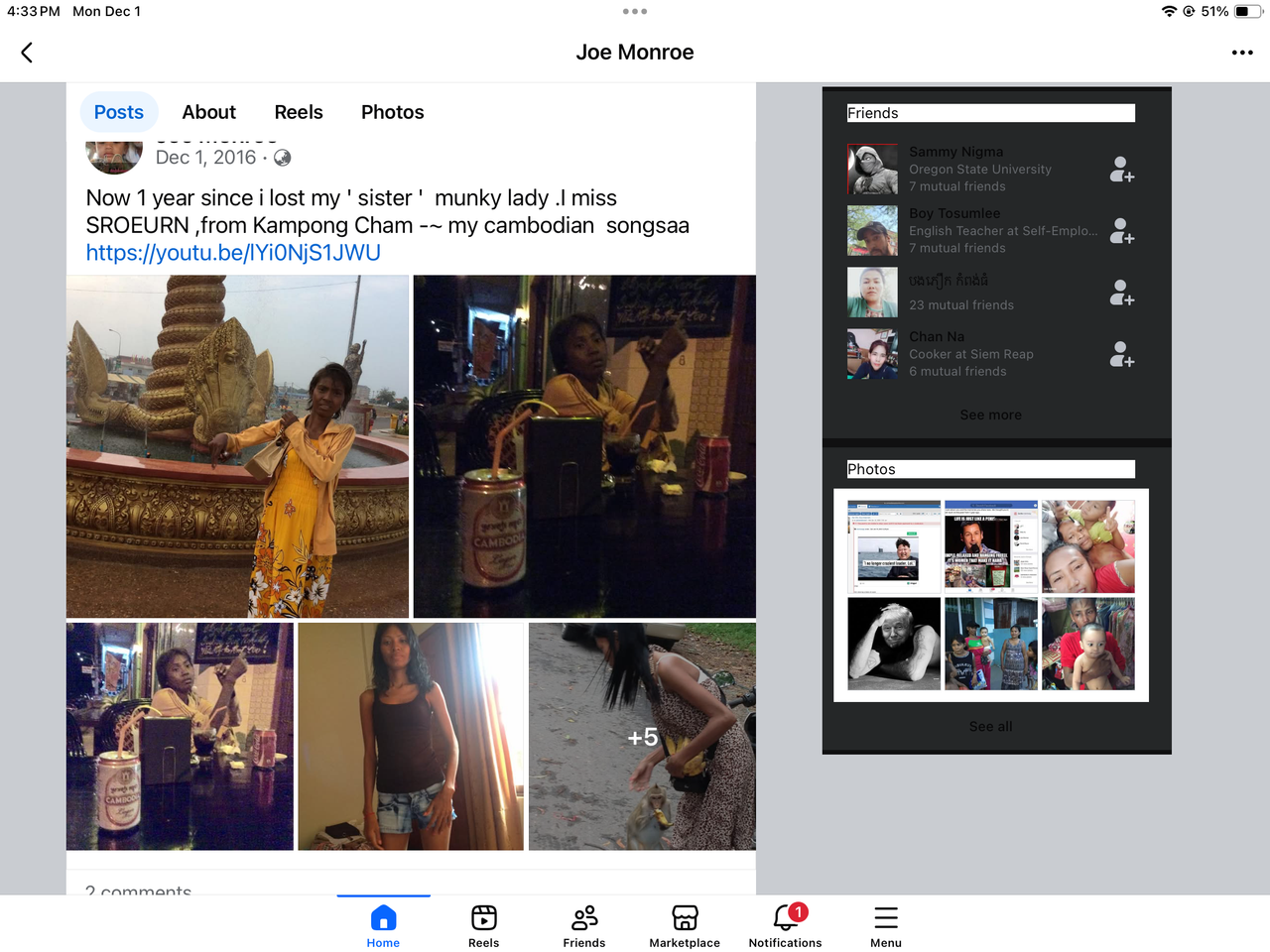Open the youtu.be link in the post
The height and width of the screenshot is (952, 1270).
pos(233,253)
